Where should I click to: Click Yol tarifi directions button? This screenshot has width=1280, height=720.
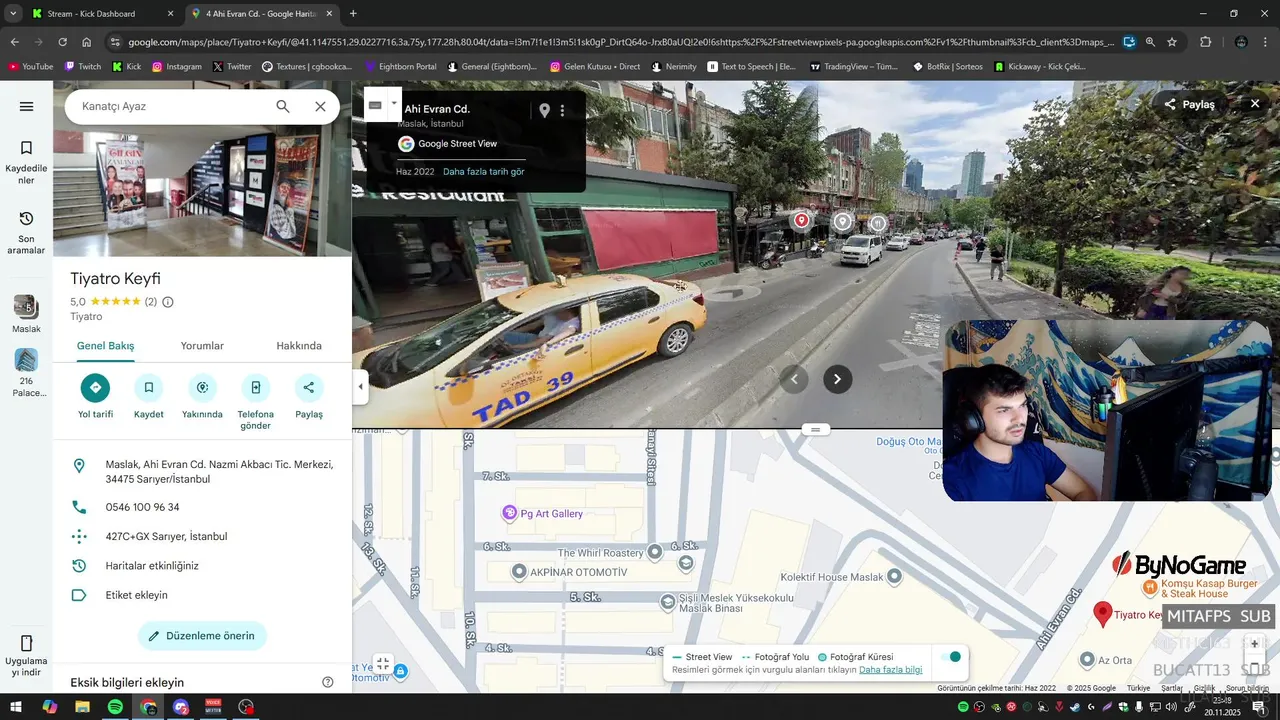95,388
